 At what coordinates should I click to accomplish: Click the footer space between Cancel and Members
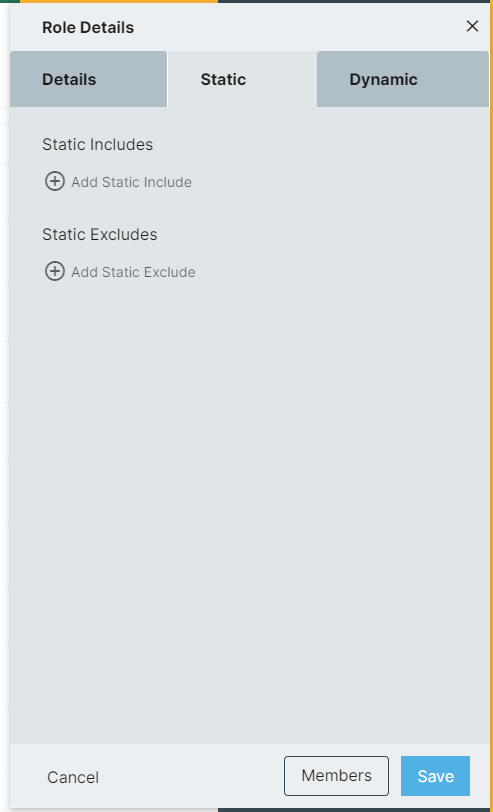point(192,777)
